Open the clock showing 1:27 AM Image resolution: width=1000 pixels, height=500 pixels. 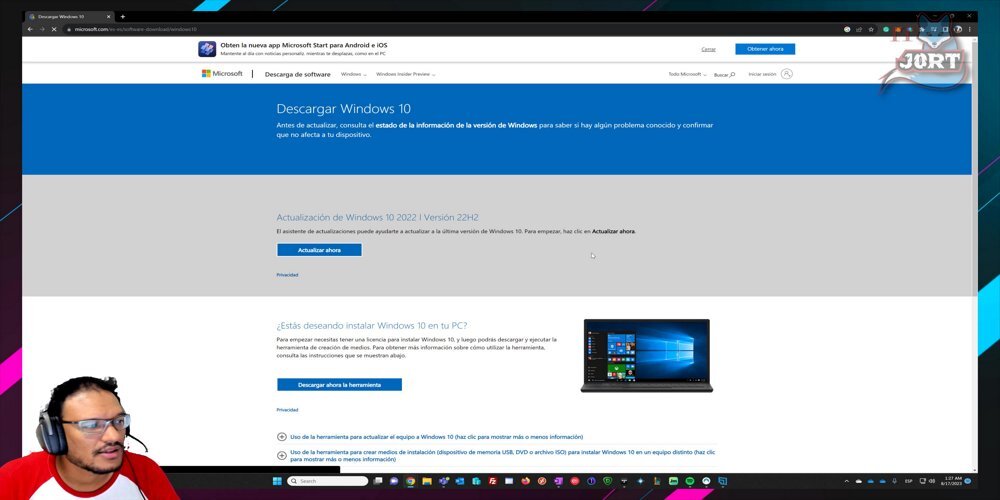click(x=951, y=481)
